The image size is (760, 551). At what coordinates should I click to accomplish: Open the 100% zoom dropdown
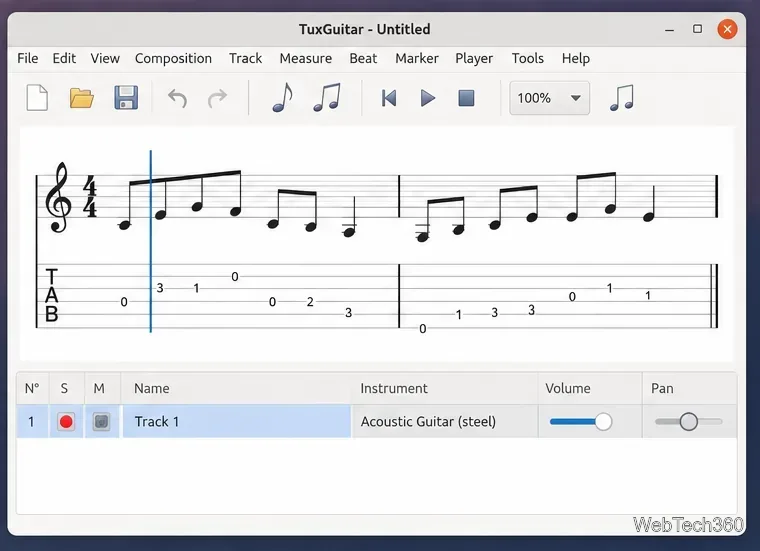[549, 98]
